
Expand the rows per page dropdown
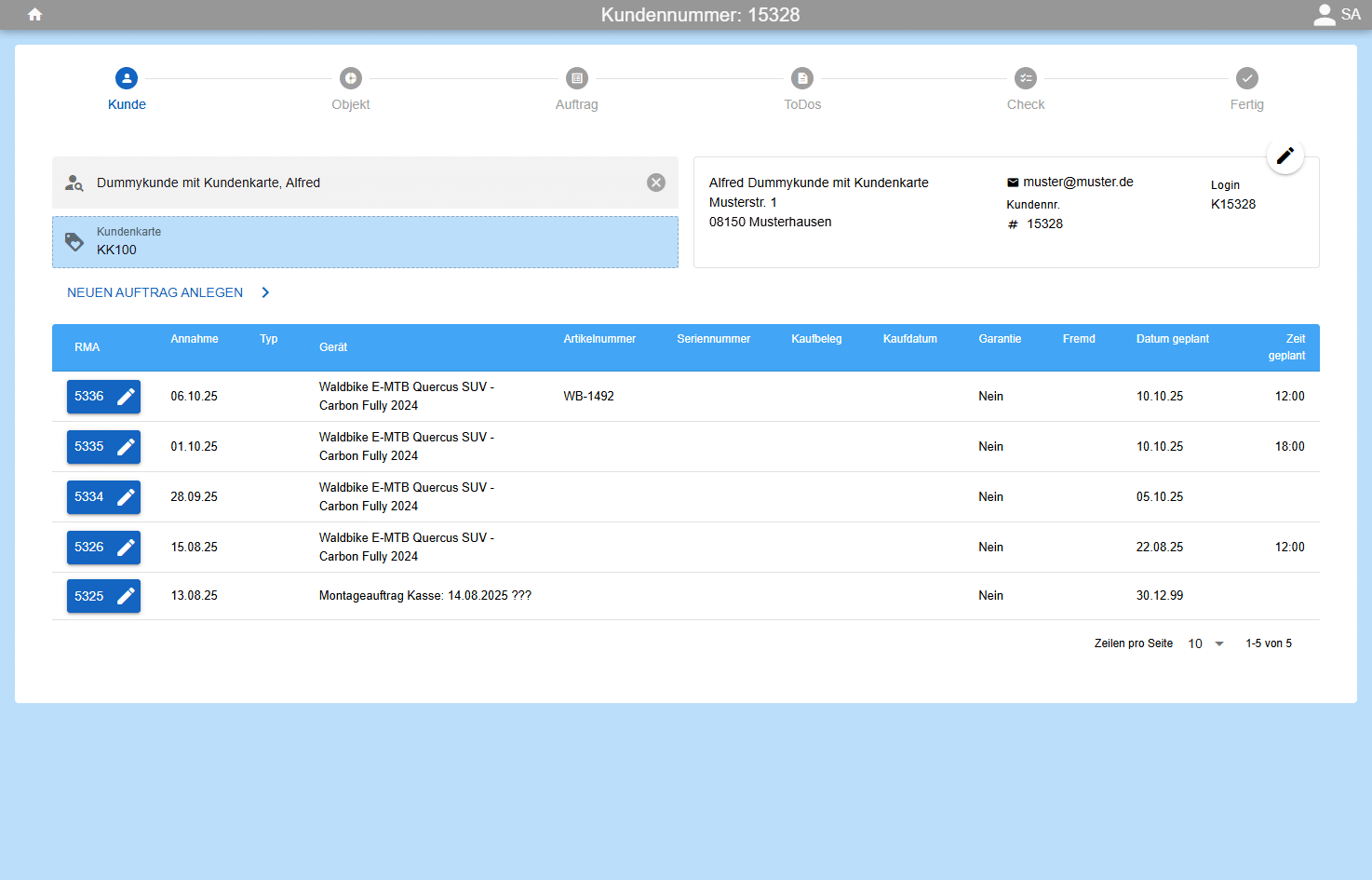click(x=1206, y=643)
